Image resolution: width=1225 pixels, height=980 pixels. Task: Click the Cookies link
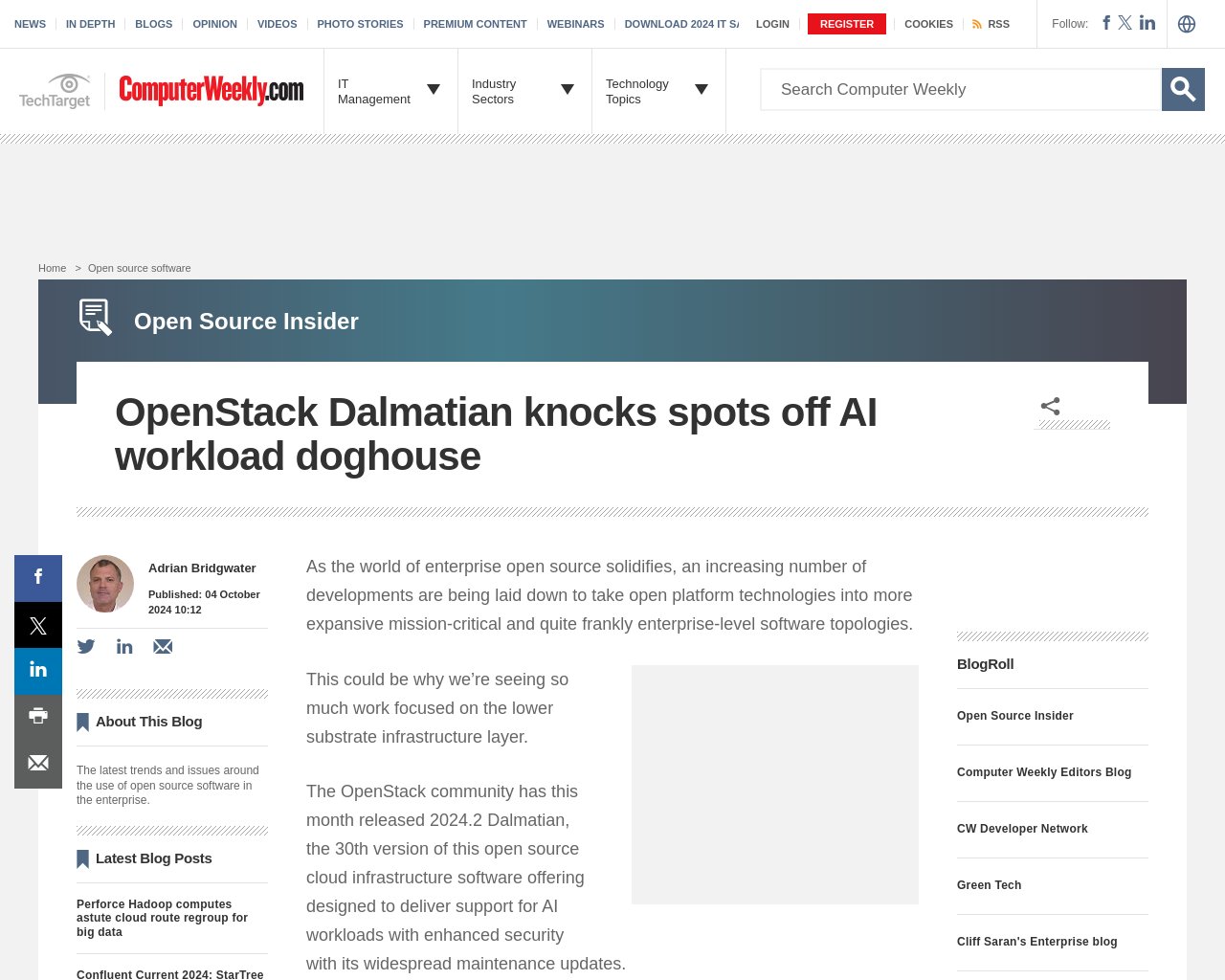pos(928,24)
